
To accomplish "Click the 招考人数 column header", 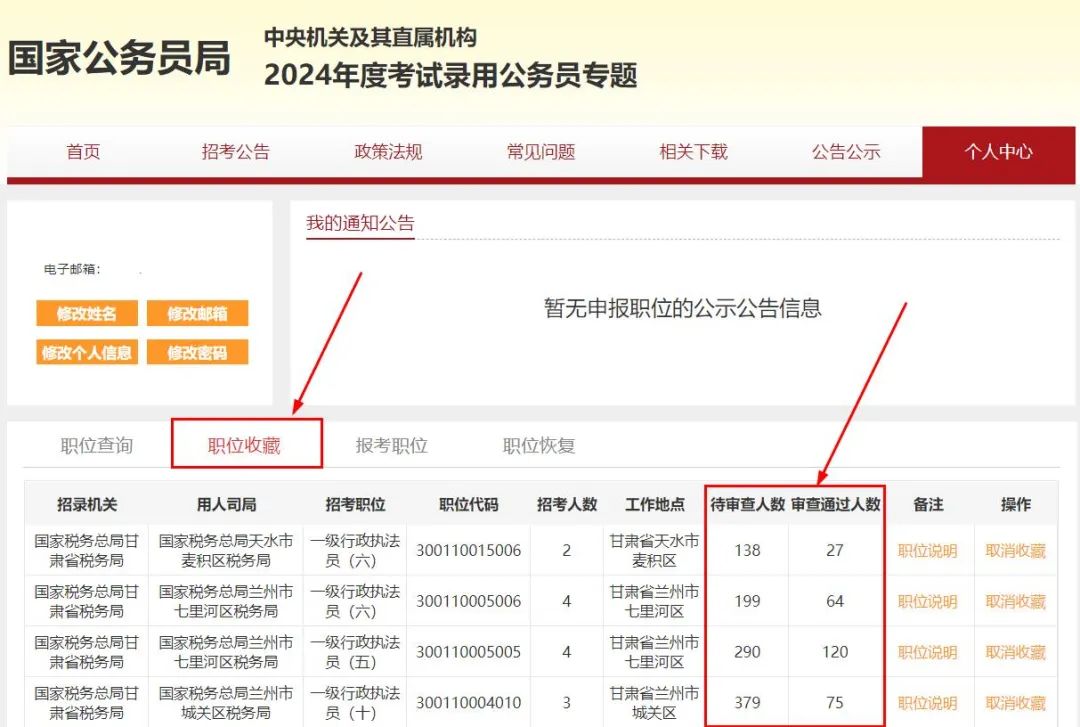I will tap(567, 504).
